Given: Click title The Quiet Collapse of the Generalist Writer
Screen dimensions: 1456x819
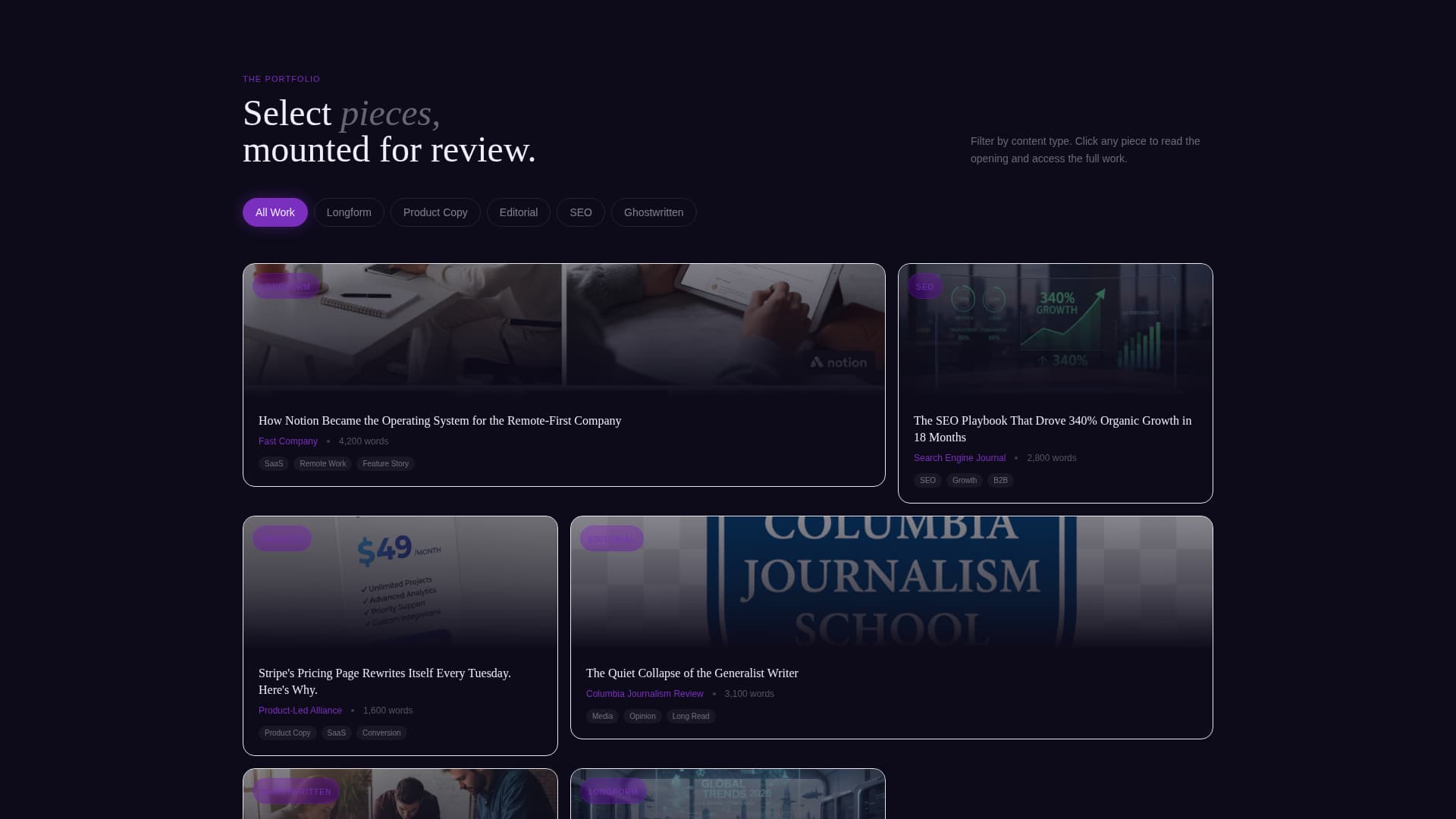Looking at the screenshot, I should pyautogui.click(x=692, y=673).
